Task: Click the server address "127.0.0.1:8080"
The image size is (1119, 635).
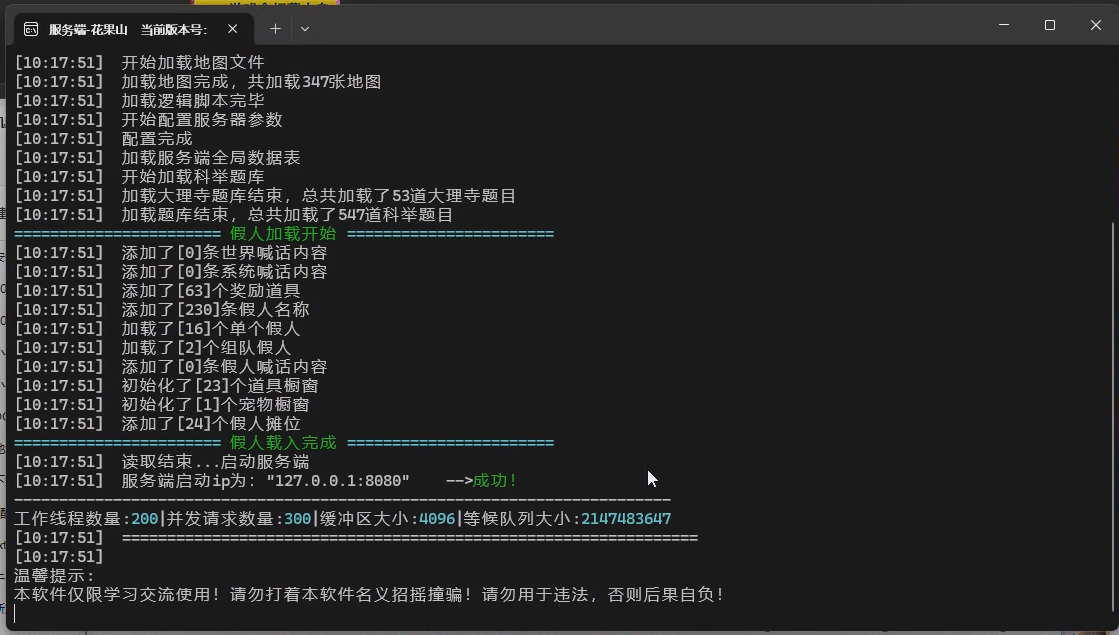Action: pyautogui.click(x=338, y=481)
